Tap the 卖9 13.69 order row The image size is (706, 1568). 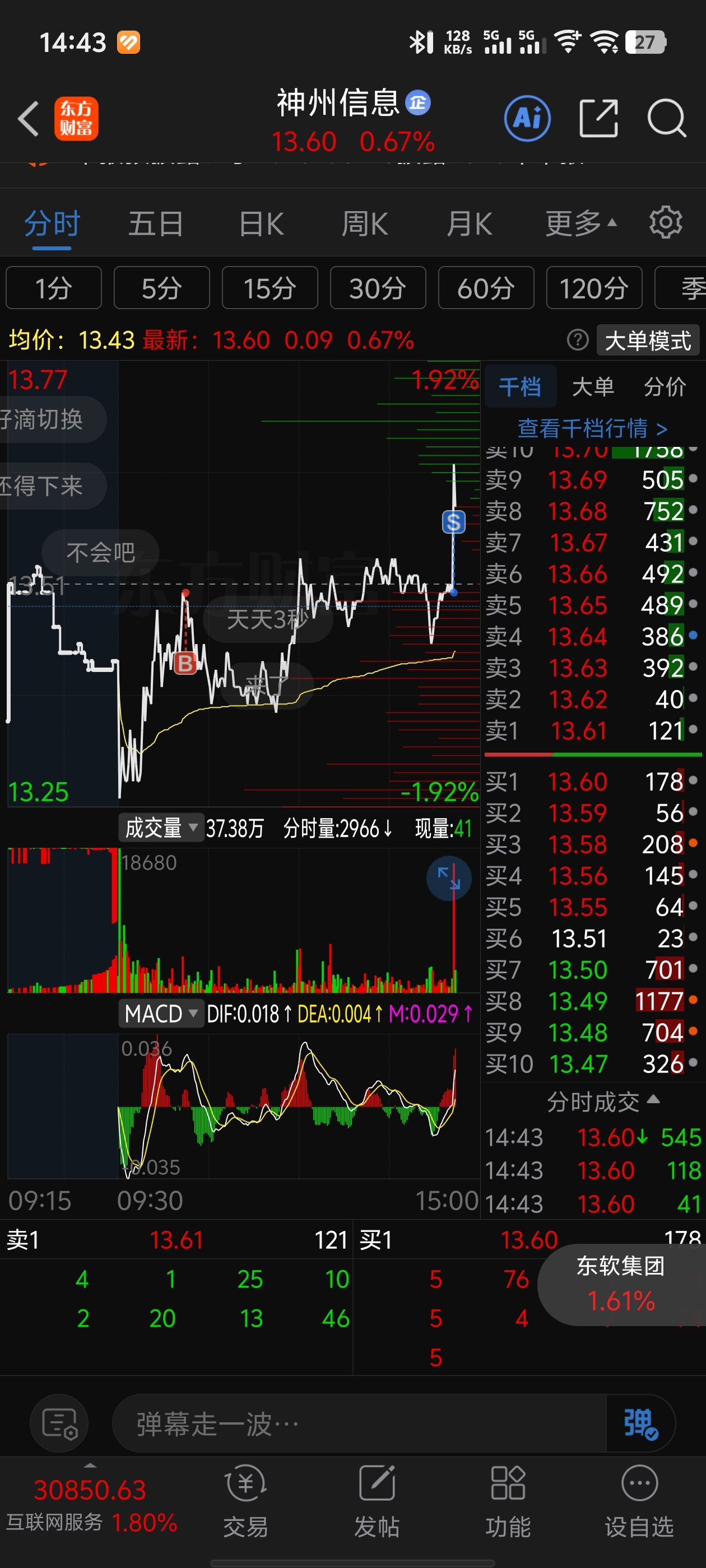coord(592,480)
